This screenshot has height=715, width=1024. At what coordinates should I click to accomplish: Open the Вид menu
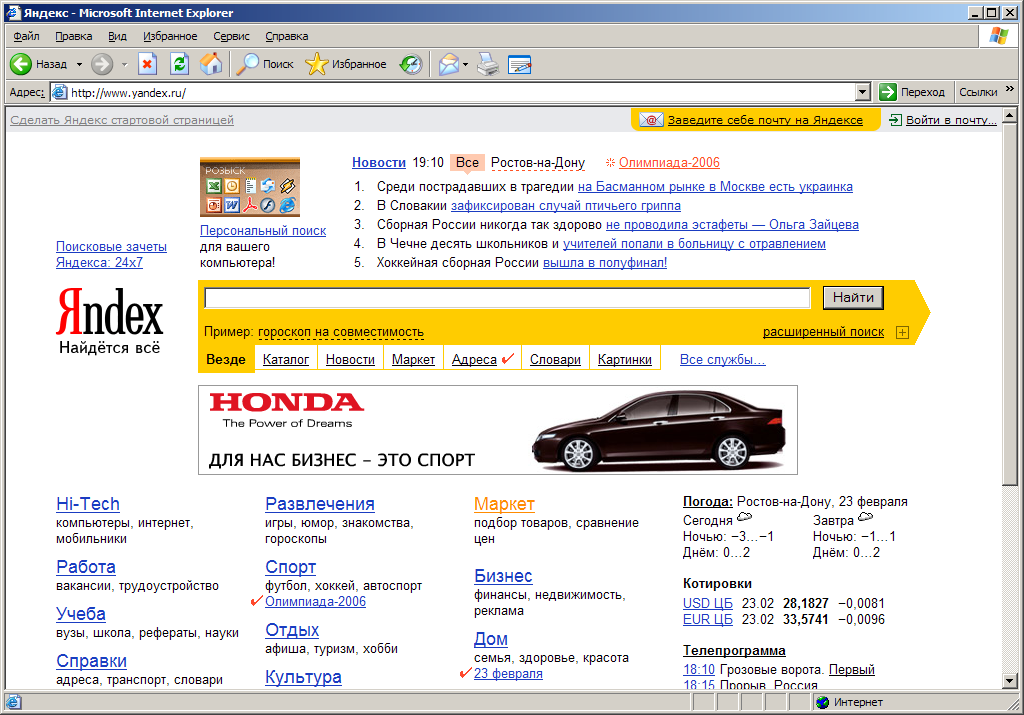(x=117, y=36)
